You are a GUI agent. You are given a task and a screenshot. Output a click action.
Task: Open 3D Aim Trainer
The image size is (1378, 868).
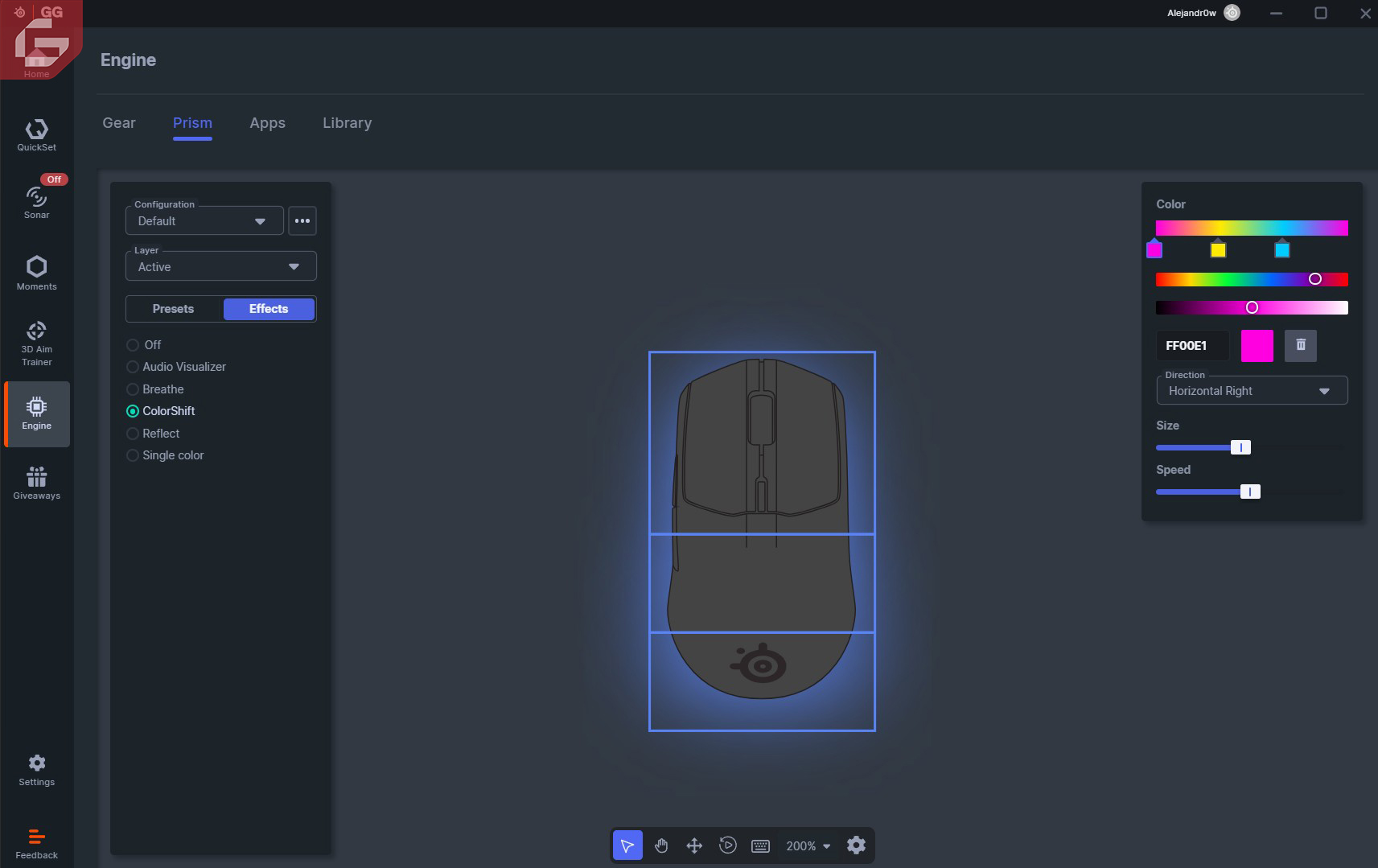coord(37,343)
